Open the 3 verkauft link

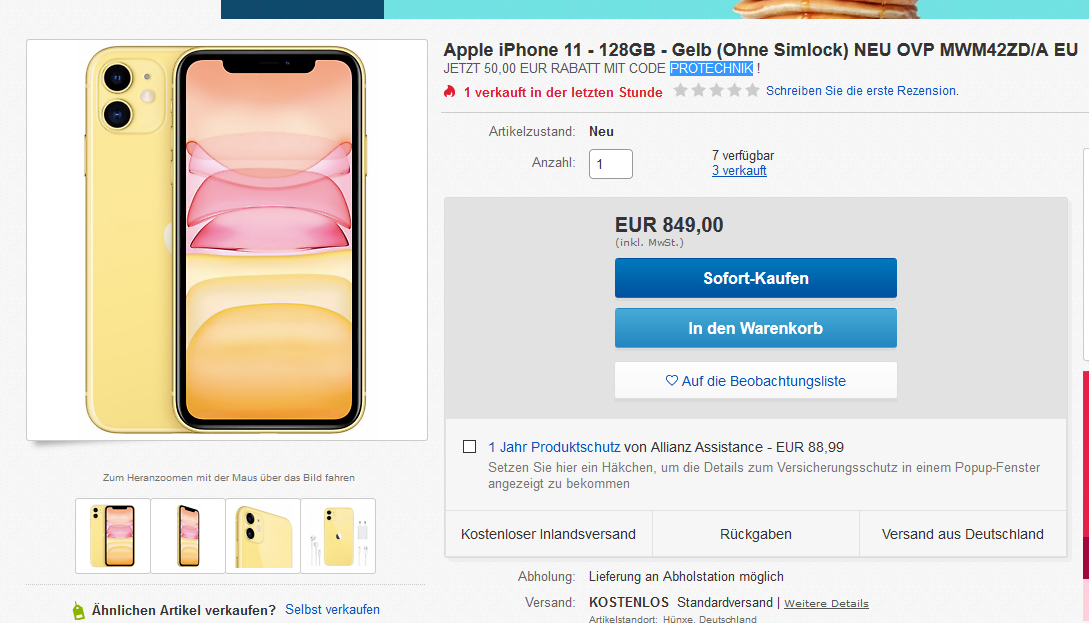click(739, 171)
